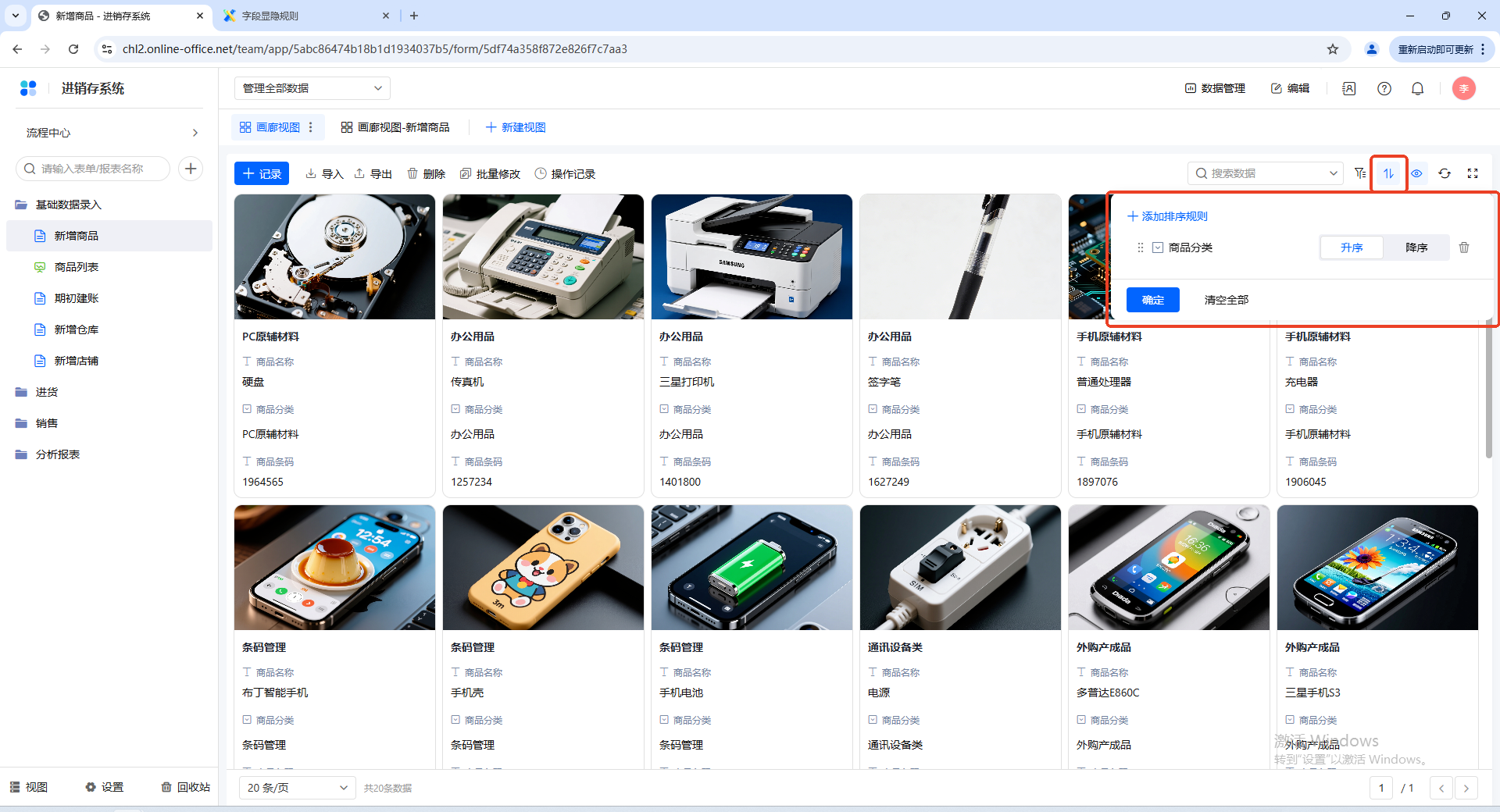Click the 确定 confirm button
The height and width of the screenshot is (812, 1500).
coord(1152,300)
